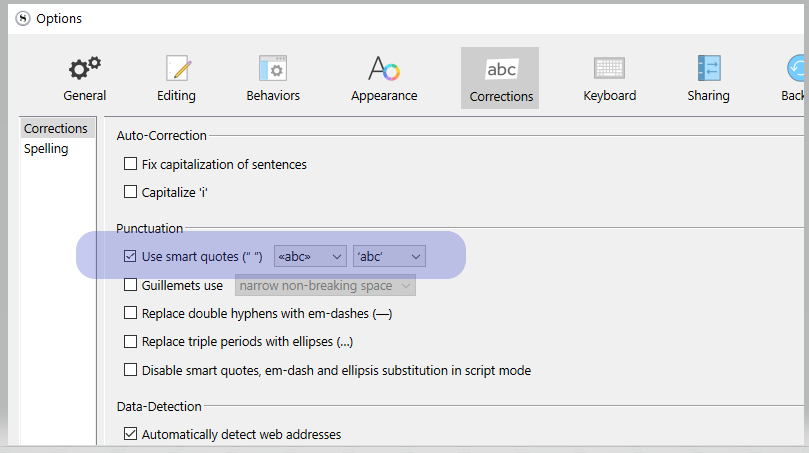The width and height of the screenshot is (809, 453).
Task: Open the General options gear icon
Action: click(x=85, y=69)
